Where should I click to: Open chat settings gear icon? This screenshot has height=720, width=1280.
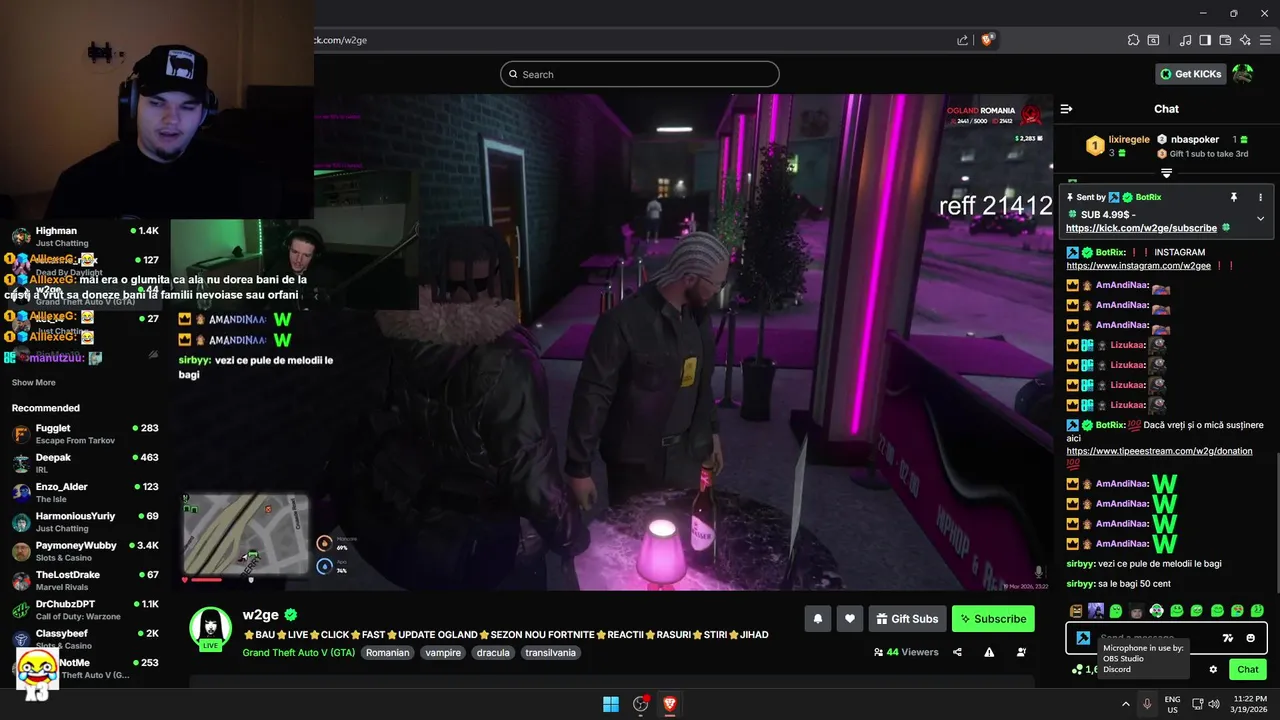click(1213, 669)
